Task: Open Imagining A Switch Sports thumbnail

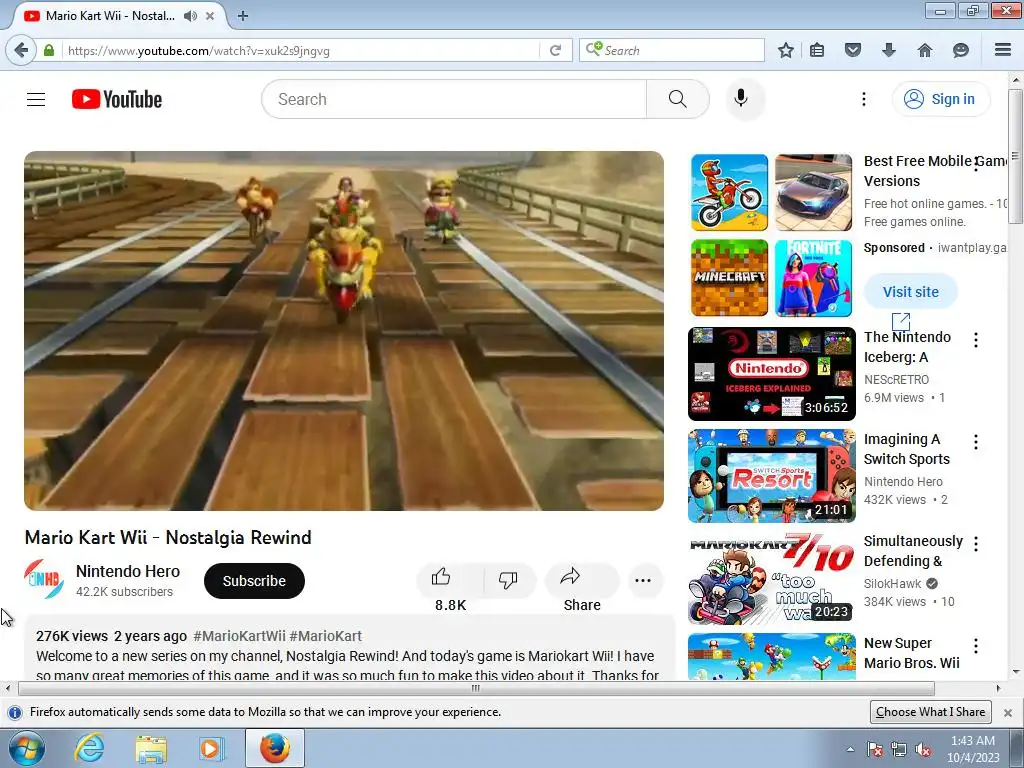Action: [x=771, y=476]
